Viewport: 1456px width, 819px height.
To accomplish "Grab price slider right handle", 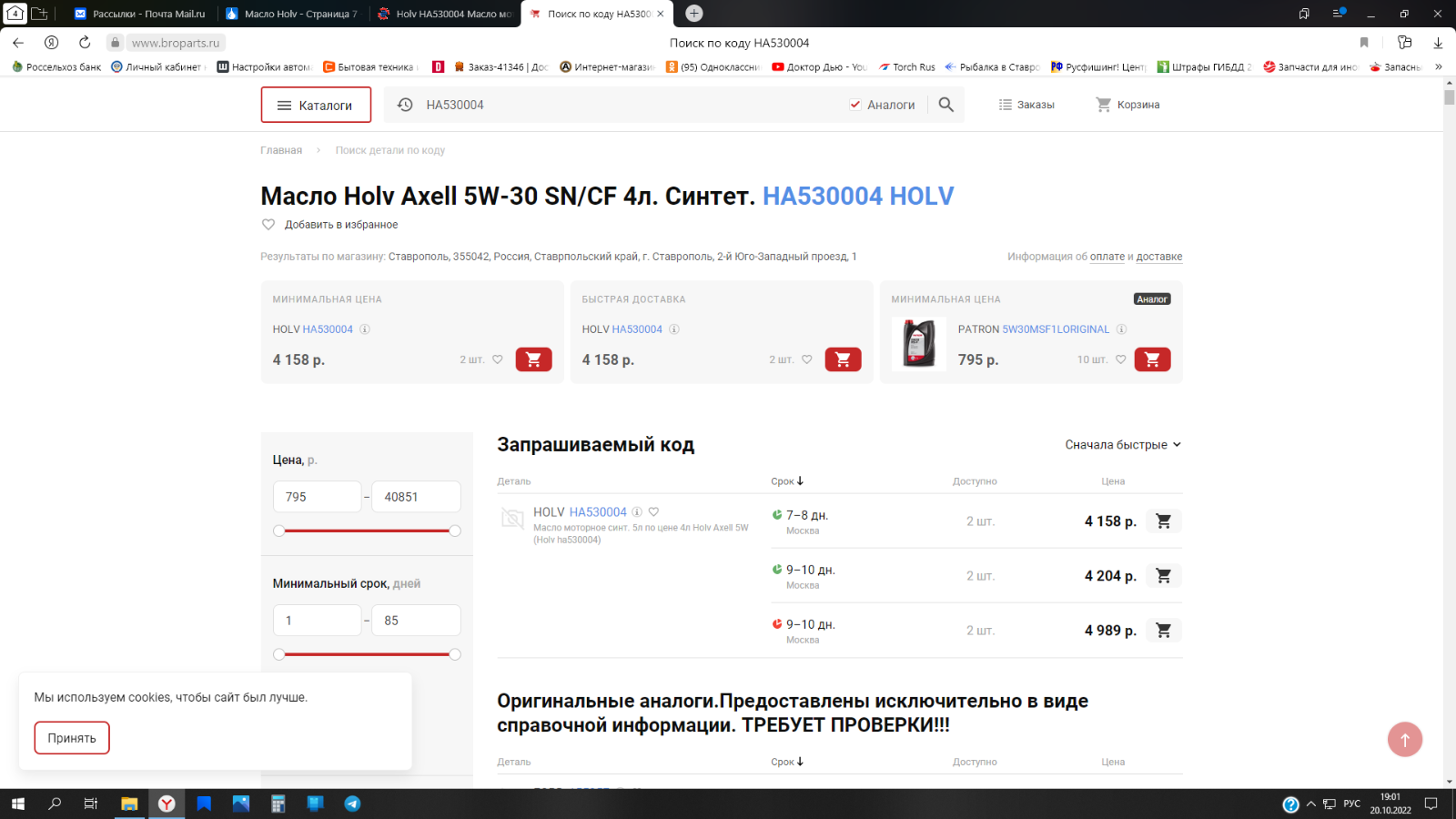I will [x=455, y=531].
